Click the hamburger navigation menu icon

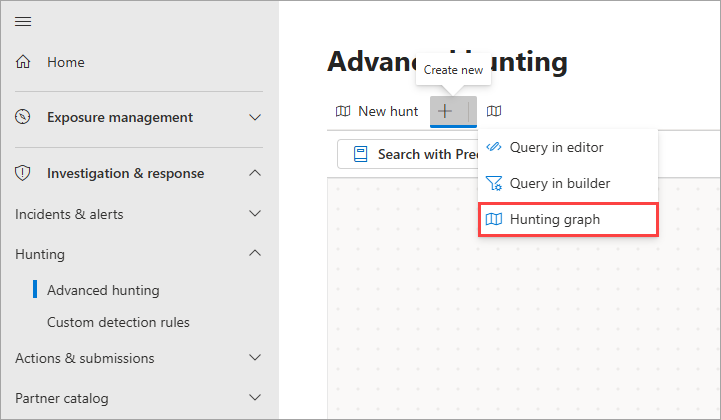(x=23, y=21)
